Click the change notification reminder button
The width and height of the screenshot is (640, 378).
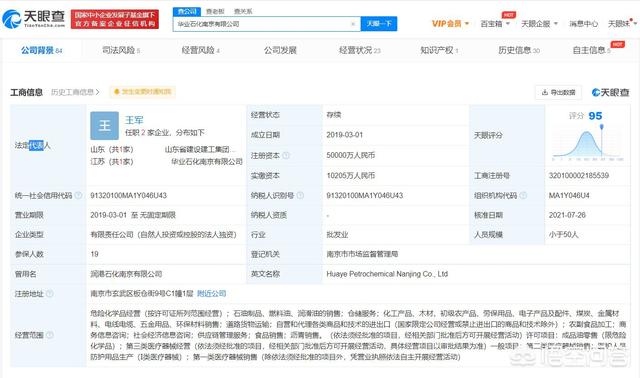(x=142, y=92)
